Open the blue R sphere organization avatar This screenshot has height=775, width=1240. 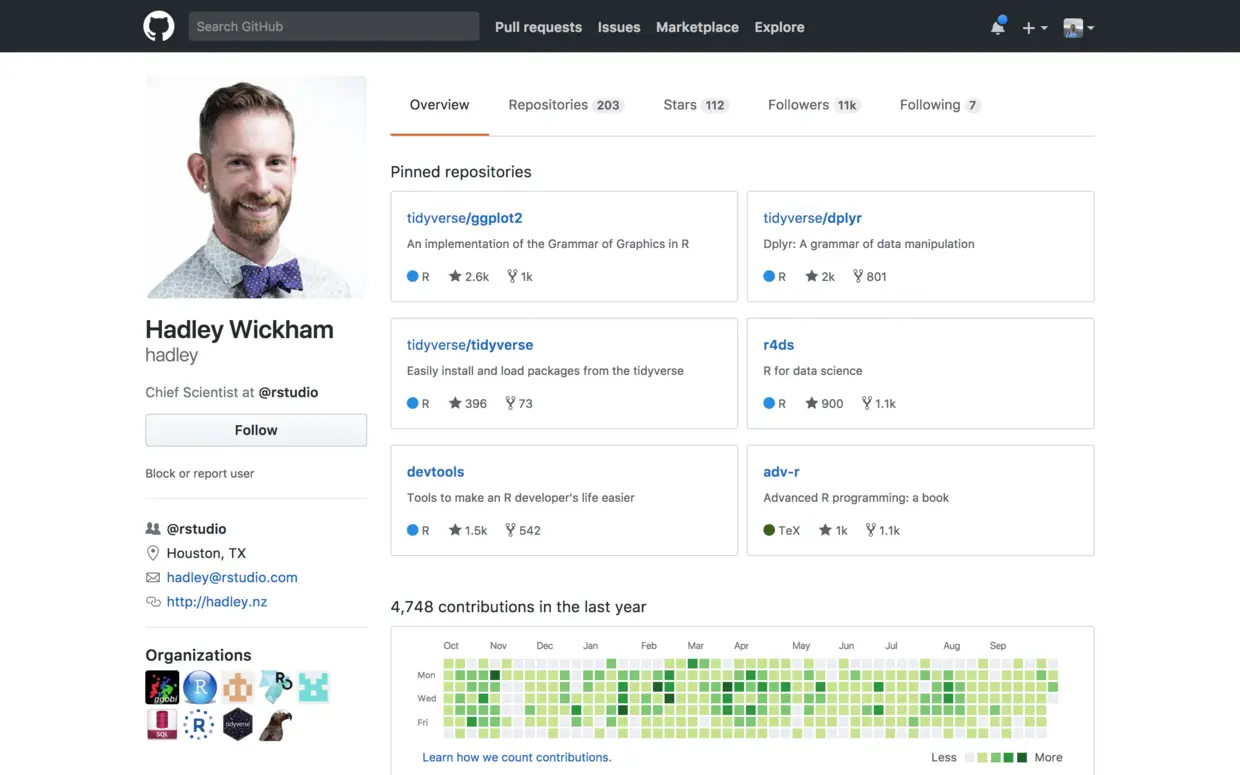[200, 687]
